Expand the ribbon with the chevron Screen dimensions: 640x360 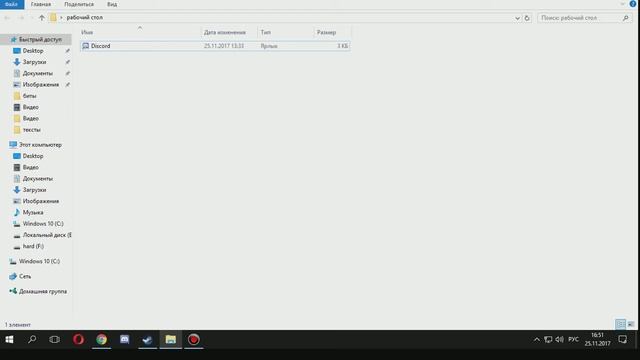coord(622,4)
